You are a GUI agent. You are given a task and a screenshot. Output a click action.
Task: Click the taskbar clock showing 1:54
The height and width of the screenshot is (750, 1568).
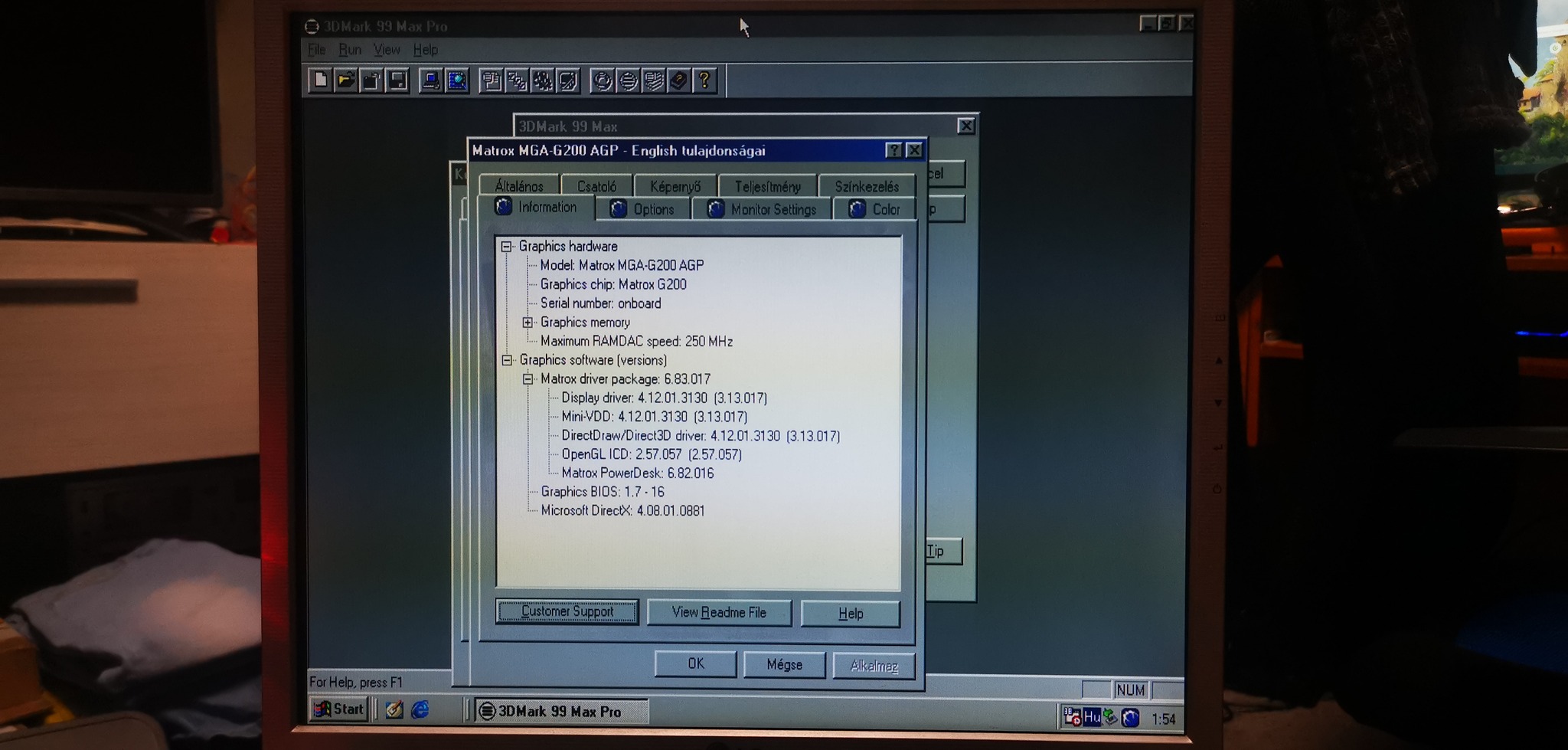(1163, 719)
